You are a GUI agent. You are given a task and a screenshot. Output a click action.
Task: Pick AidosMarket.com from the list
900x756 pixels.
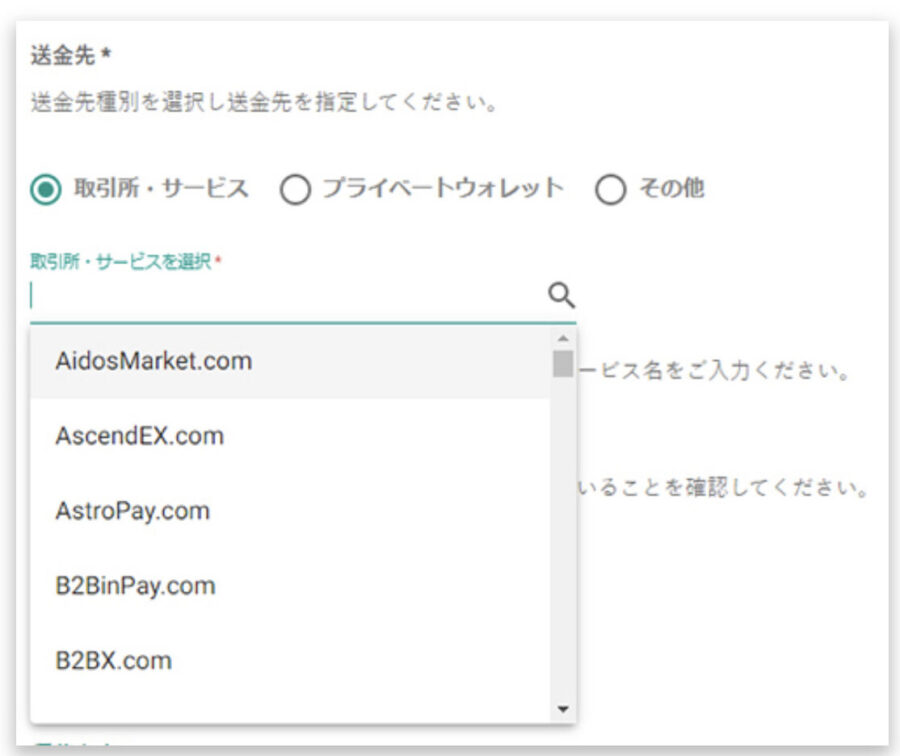pyautogui.click(x=290, y=361)
